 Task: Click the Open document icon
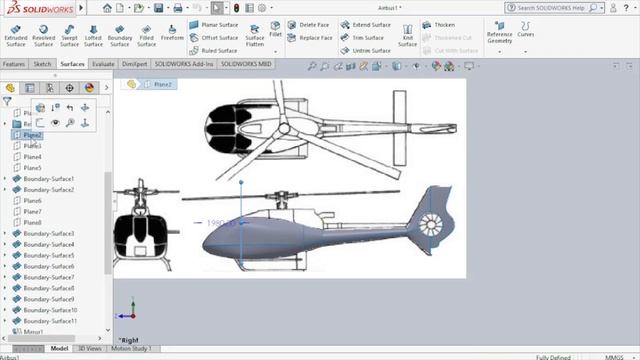coord(138,8)
